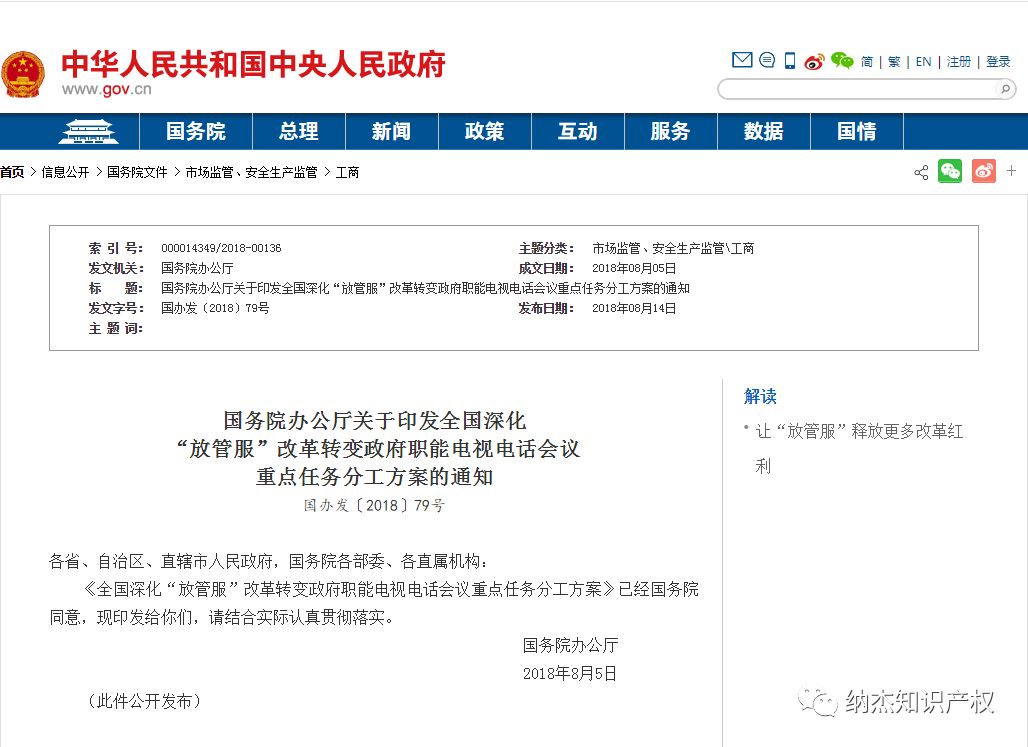Screen dimensions: 1028x747
Task: Open the WeChat icon in the header
Action: point(841,60)
